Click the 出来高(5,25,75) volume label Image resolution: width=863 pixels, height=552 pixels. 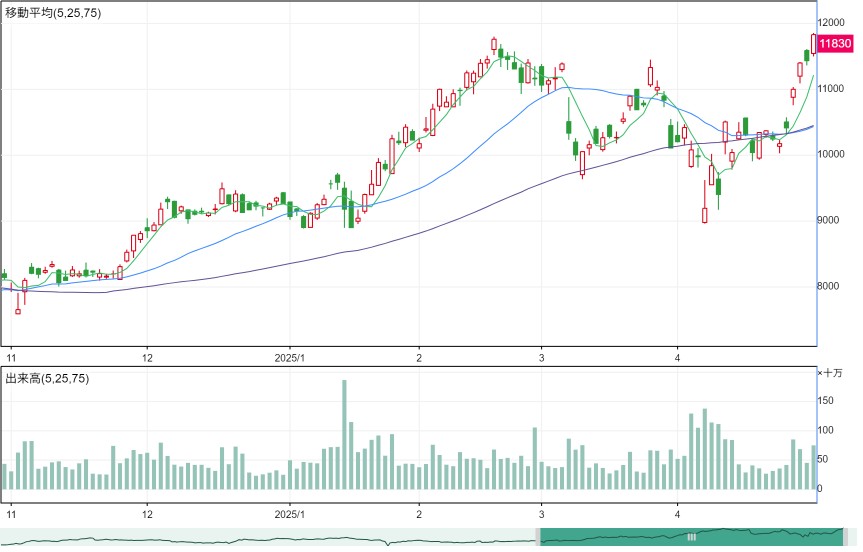(x=47, y=379)
